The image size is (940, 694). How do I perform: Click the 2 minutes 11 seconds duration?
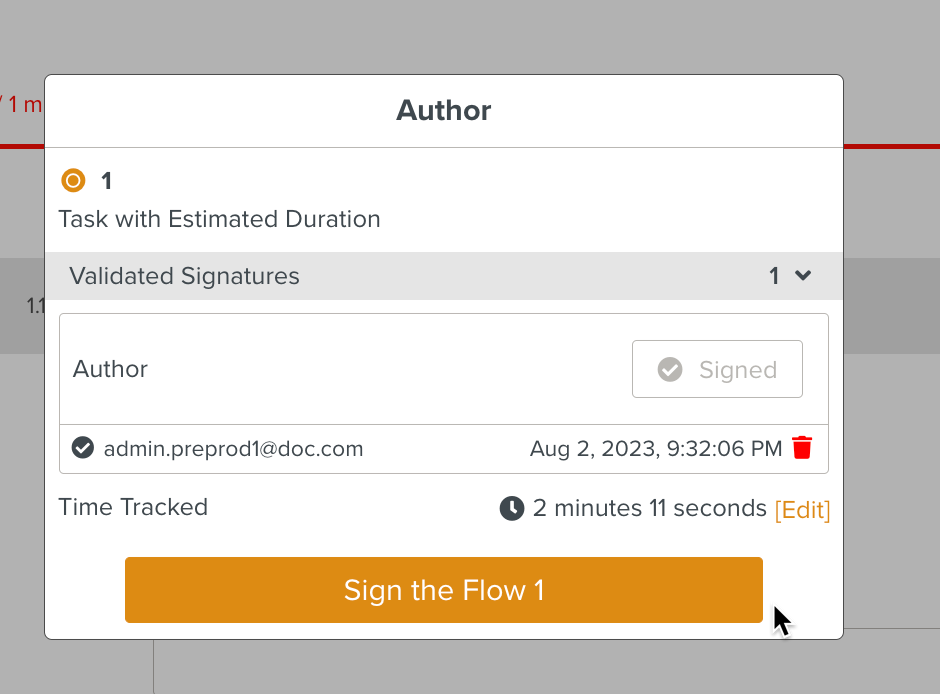click(649, 508)
